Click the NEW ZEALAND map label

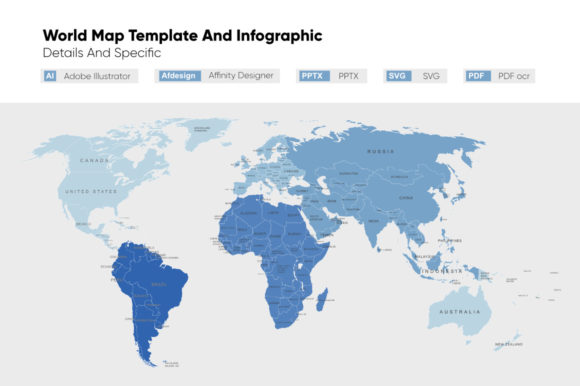509,344
